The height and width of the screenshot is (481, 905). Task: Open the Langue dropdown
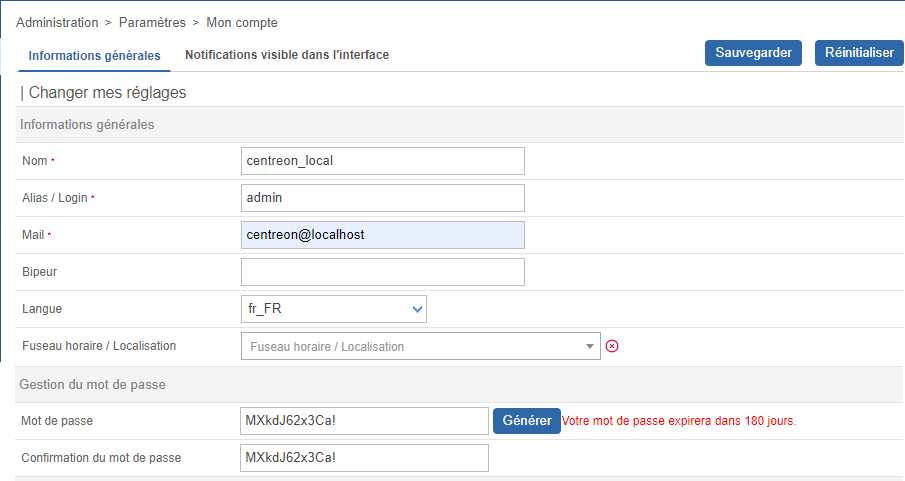coord(334,309)
